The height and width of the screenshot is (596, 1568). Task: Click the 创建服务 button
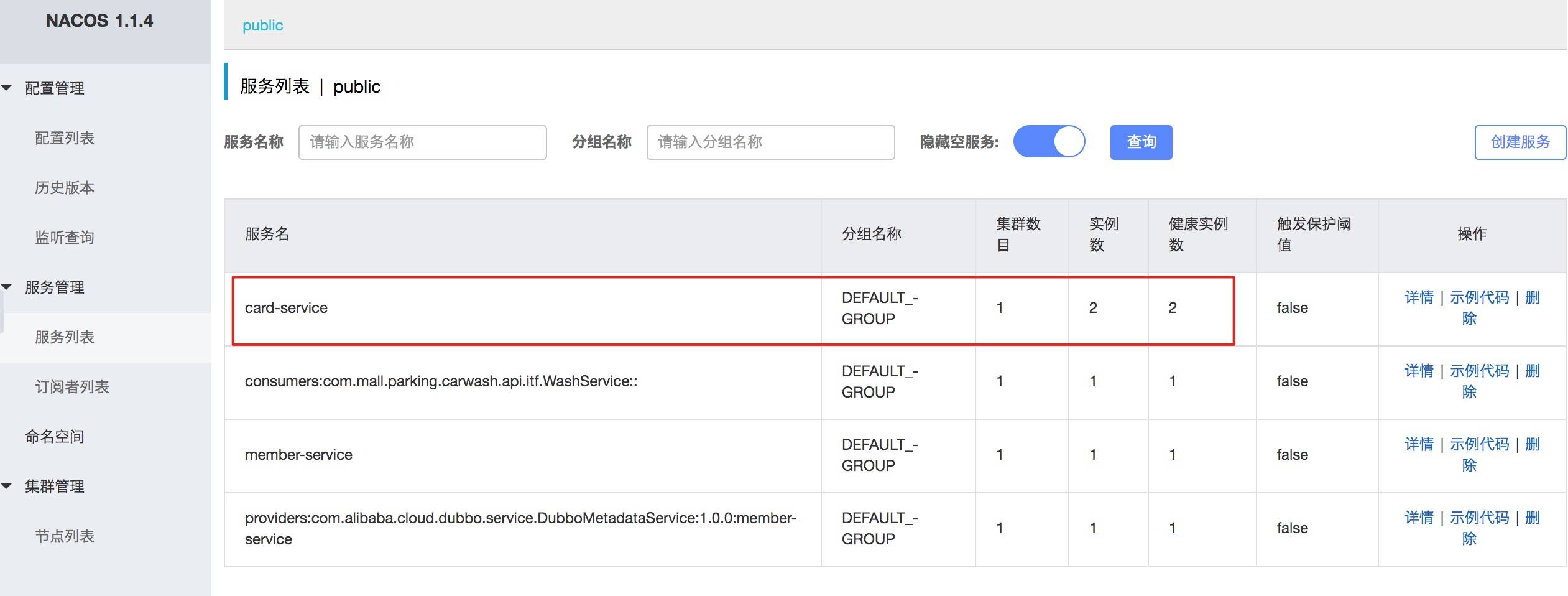pos(1520,142)
